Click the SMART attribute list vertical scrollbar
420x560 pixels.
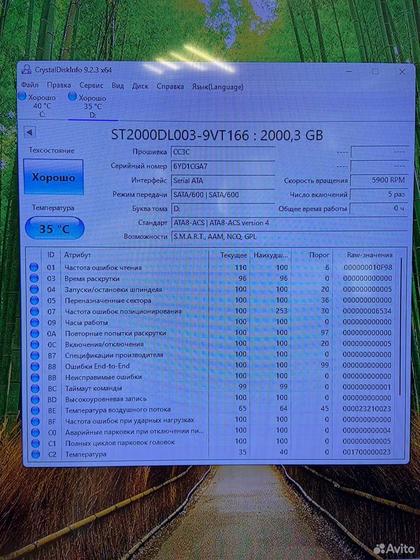400,327
